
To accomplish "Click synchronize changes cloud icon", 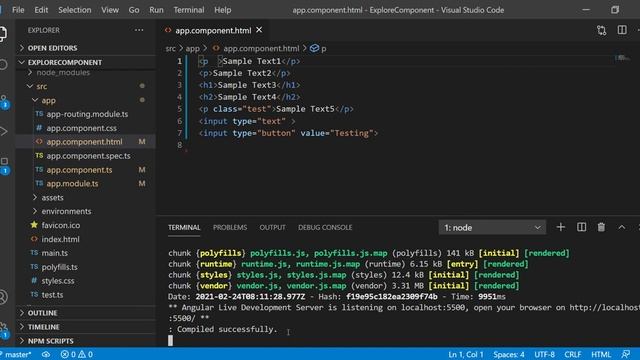I will click(46, 354).
